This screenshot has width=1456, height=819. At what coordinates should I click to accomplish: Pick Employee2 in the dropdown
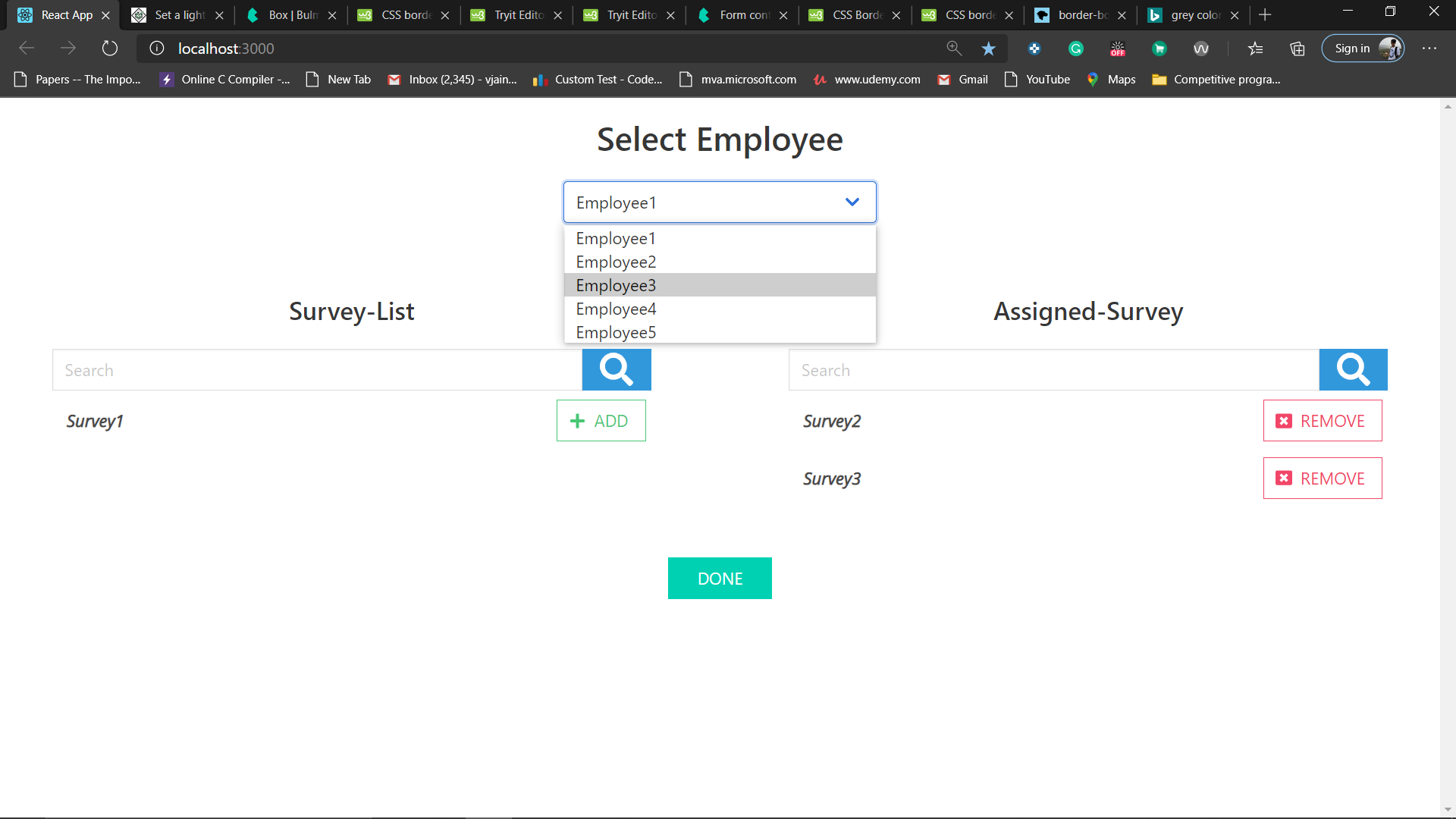(x=616, y=262)
